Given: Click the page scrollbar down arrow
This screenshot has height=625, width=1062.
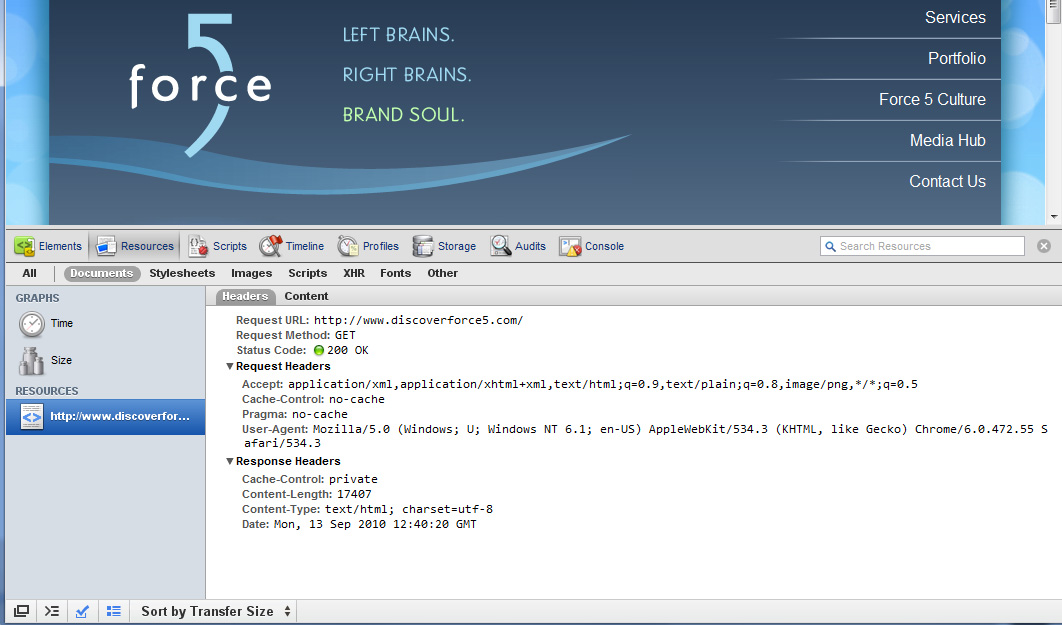Looking at the screenshot, I should (1054, 217).
